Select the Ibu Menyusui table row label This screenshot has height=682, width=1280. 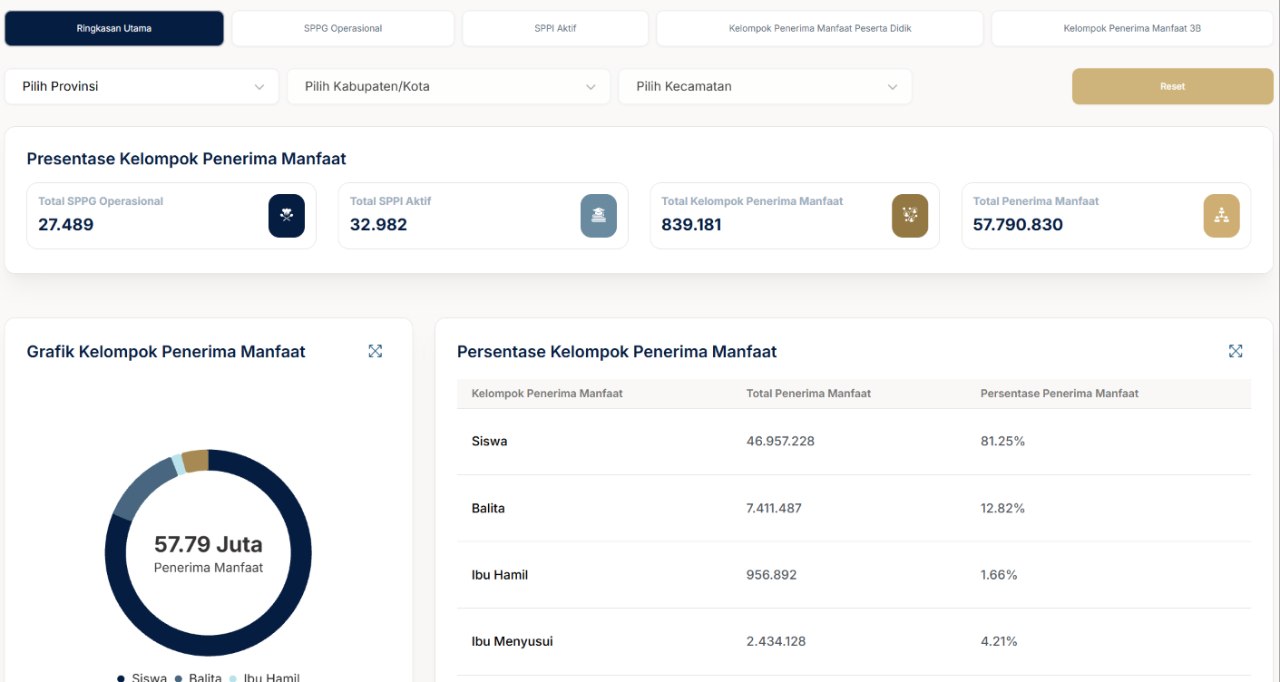(x=512, y=641)
